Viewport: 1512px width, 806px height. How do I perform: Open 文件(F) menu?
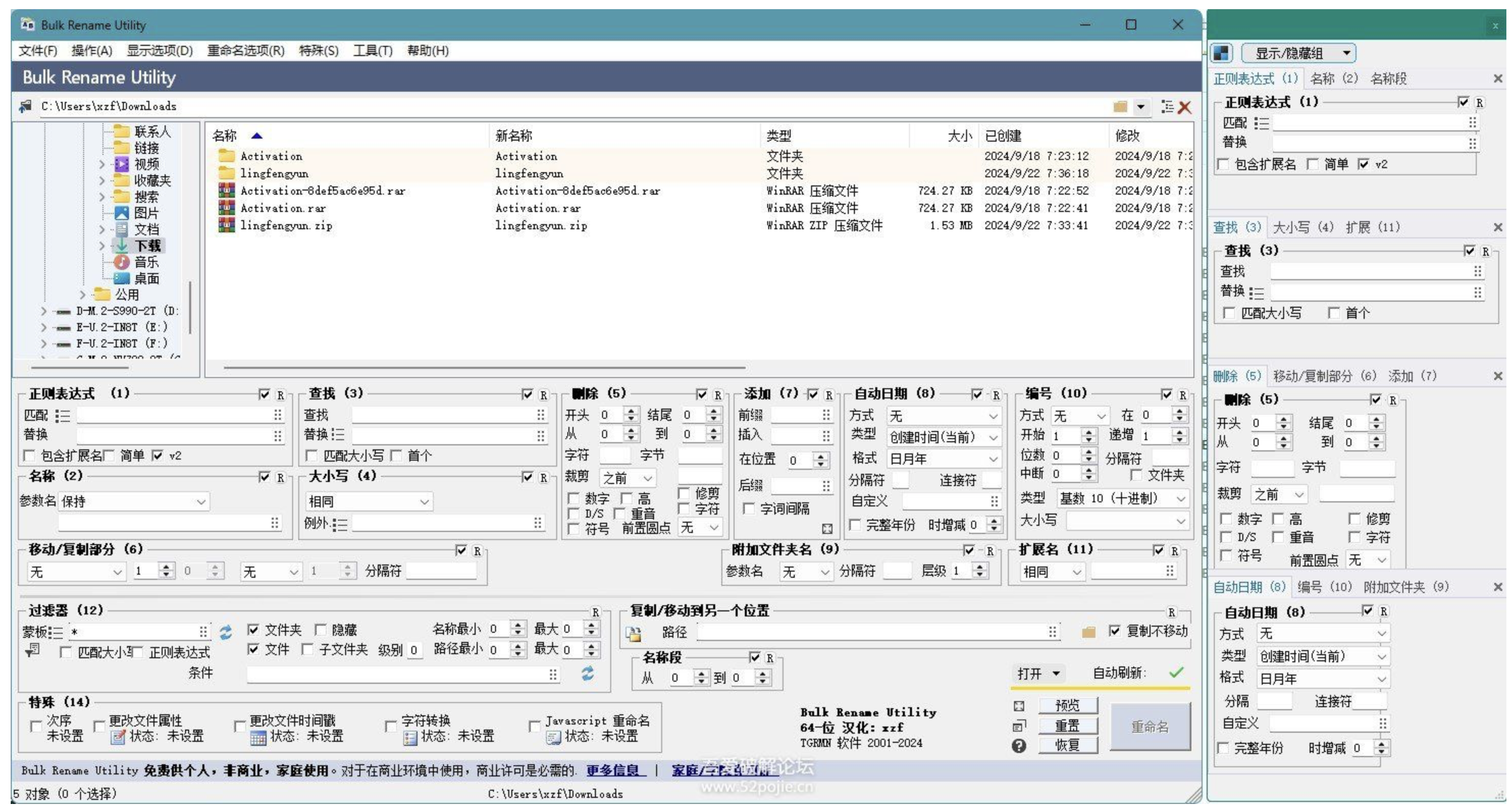38,50
